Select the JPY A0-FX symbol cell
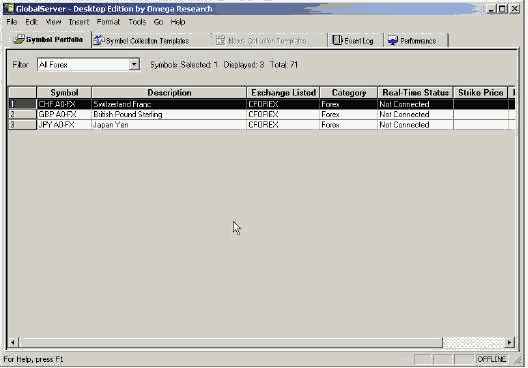Image resolution: width=528 pixels, height=368 pixels. [64, 125]
